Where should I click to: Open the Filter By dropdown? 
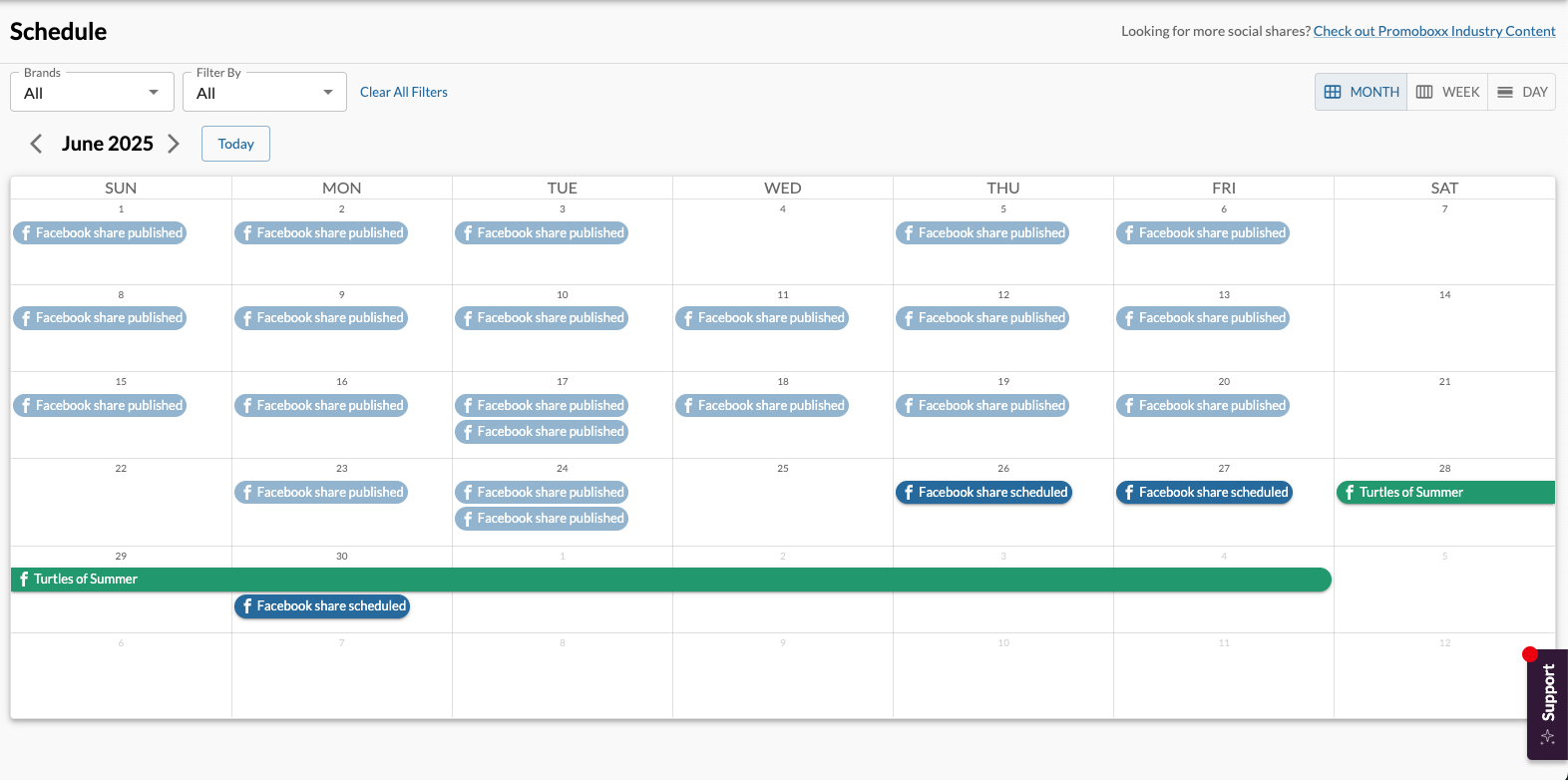click(x=264, y=92)
